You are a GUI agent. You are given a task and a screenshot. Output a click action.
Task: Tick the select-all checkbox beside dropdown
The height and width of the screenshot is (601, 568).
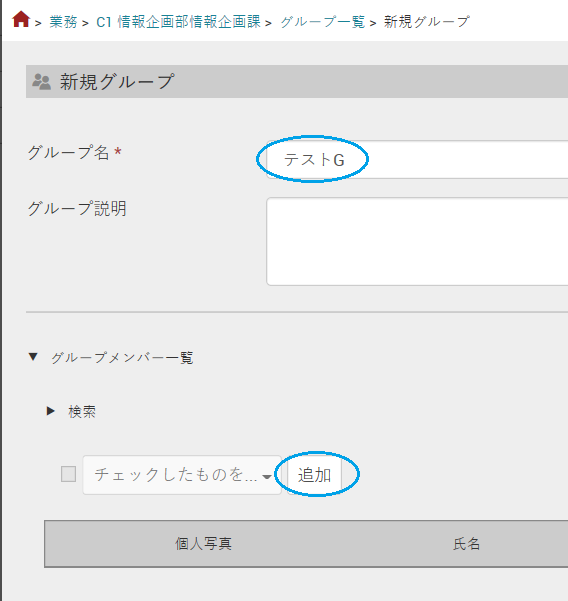pyautogui.click(x=69, y=474)
